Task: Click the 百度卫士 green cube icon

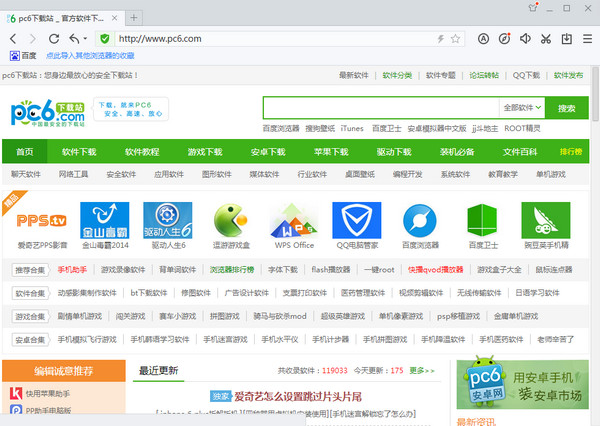Action: tap(483, 220)
